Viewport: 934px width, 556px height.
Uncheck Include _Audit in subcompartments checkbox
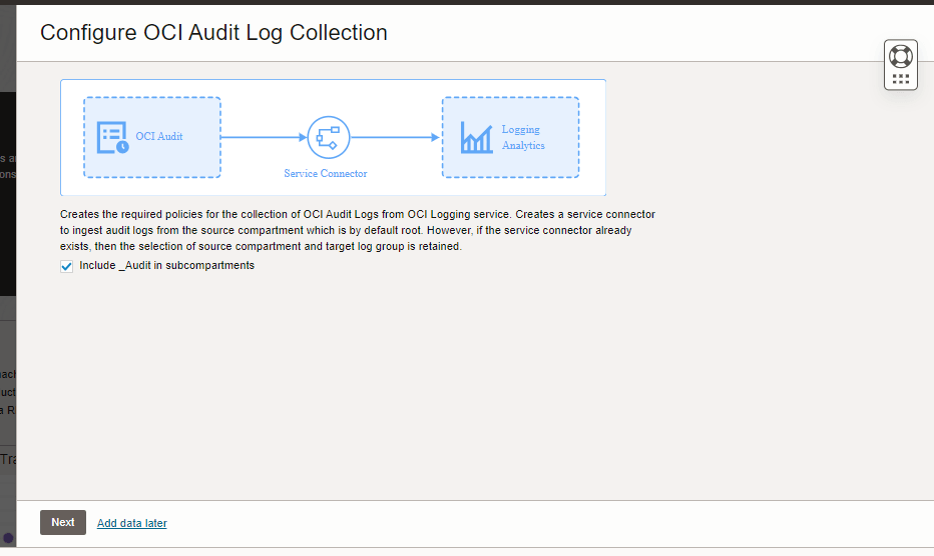click(x=67, y=266)
